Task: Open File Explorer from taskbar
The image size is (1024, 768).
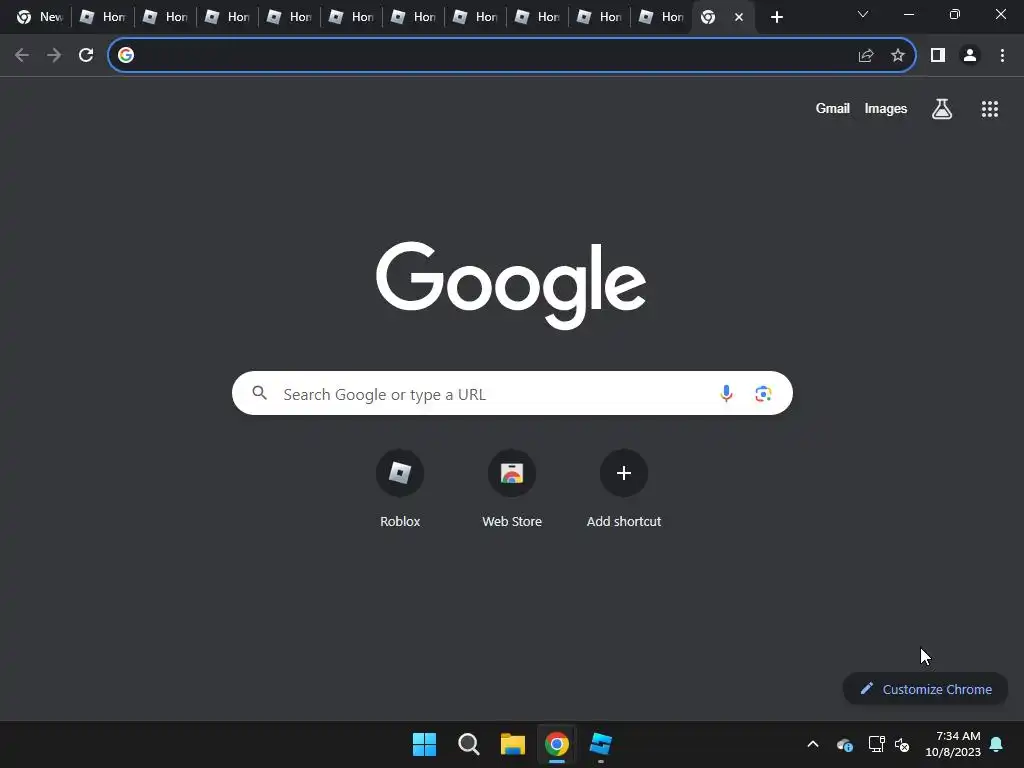Action: [513, 744]
